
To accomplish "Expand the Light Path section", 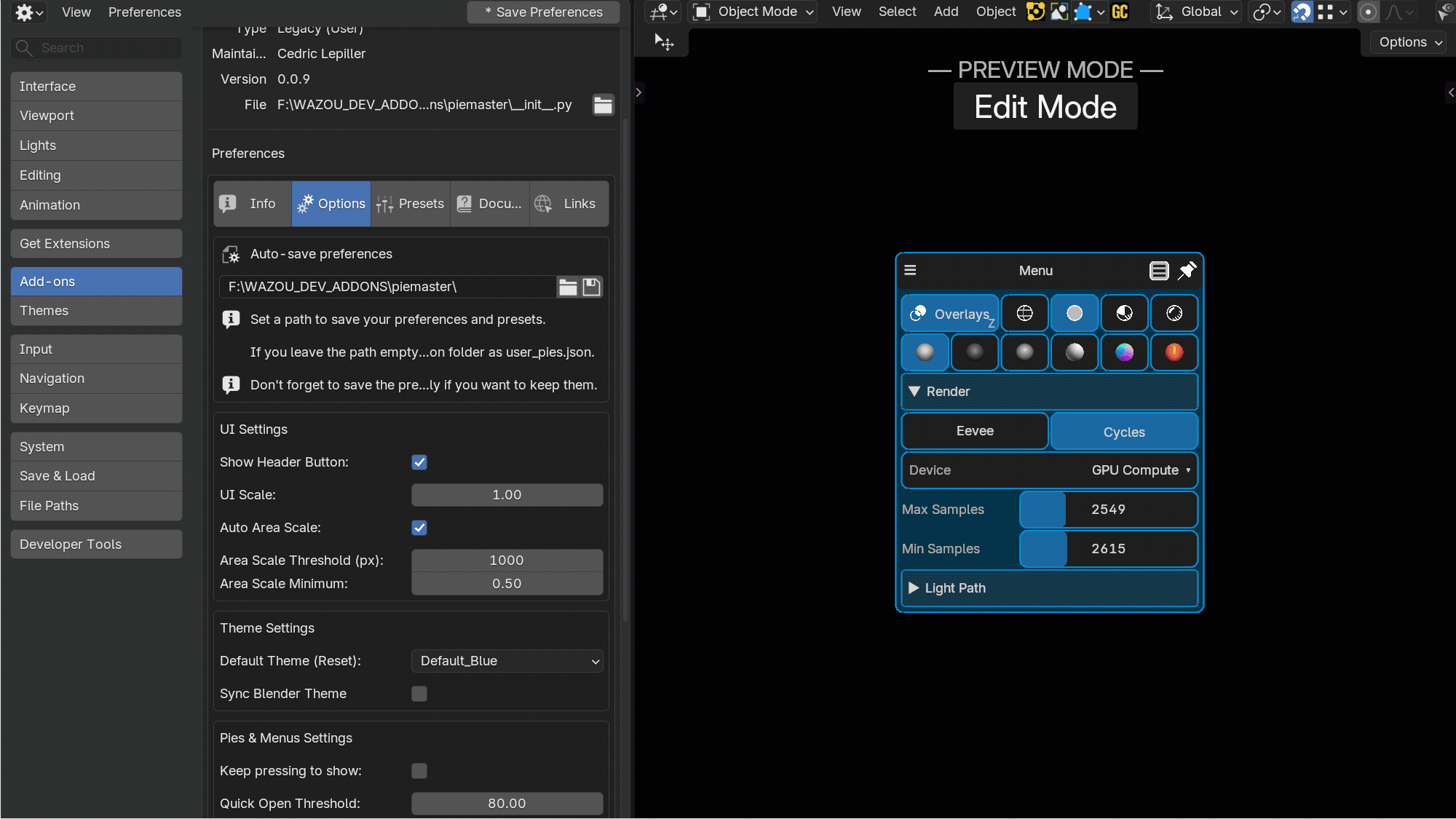I will [x=1049, y=588].
